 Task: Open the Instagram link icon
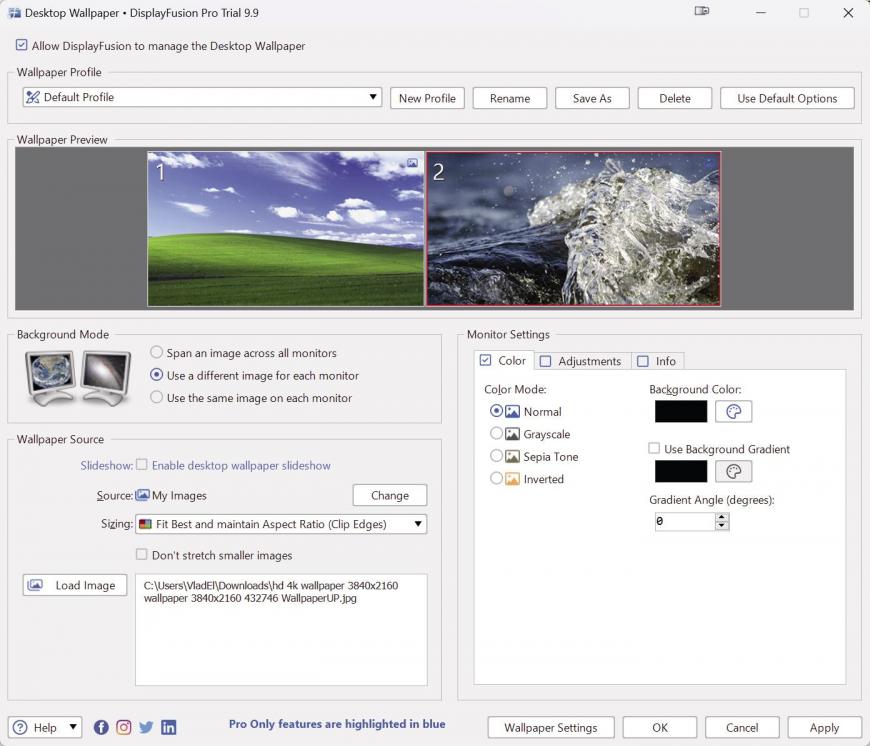click(124, 727)
